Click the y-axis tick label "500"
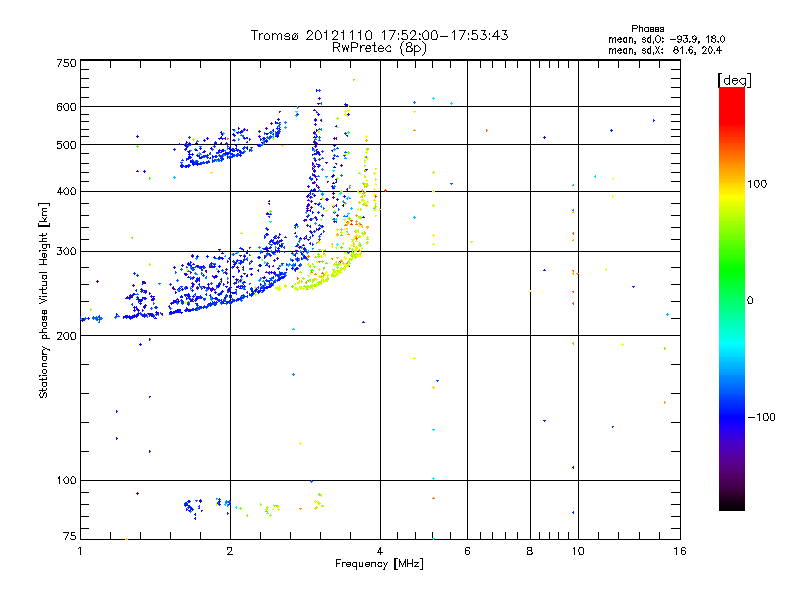The height and width of the screenshot is (600, 800). pos(66,145)
